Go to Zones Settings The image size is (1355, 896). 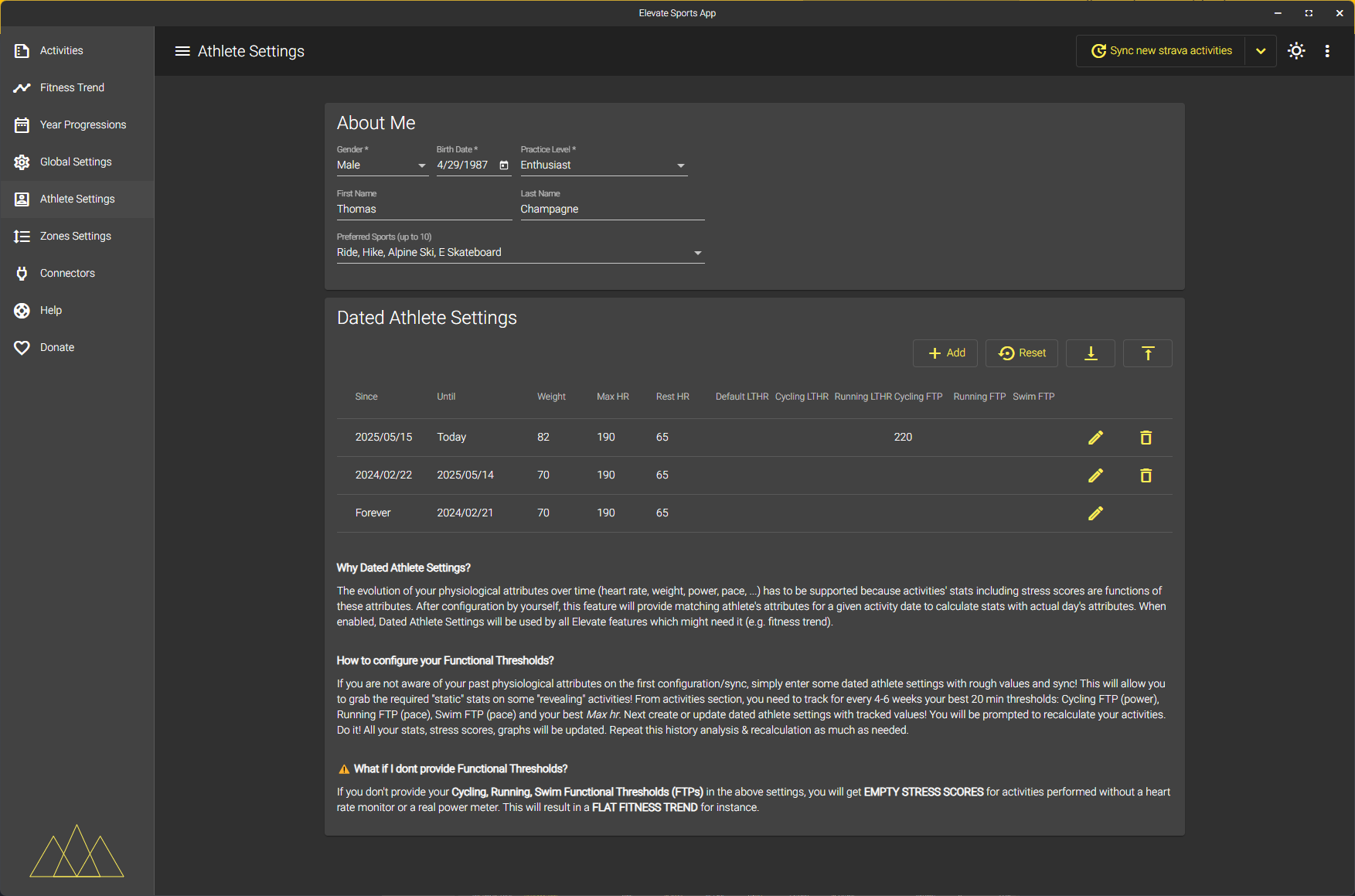pos(76,236)
